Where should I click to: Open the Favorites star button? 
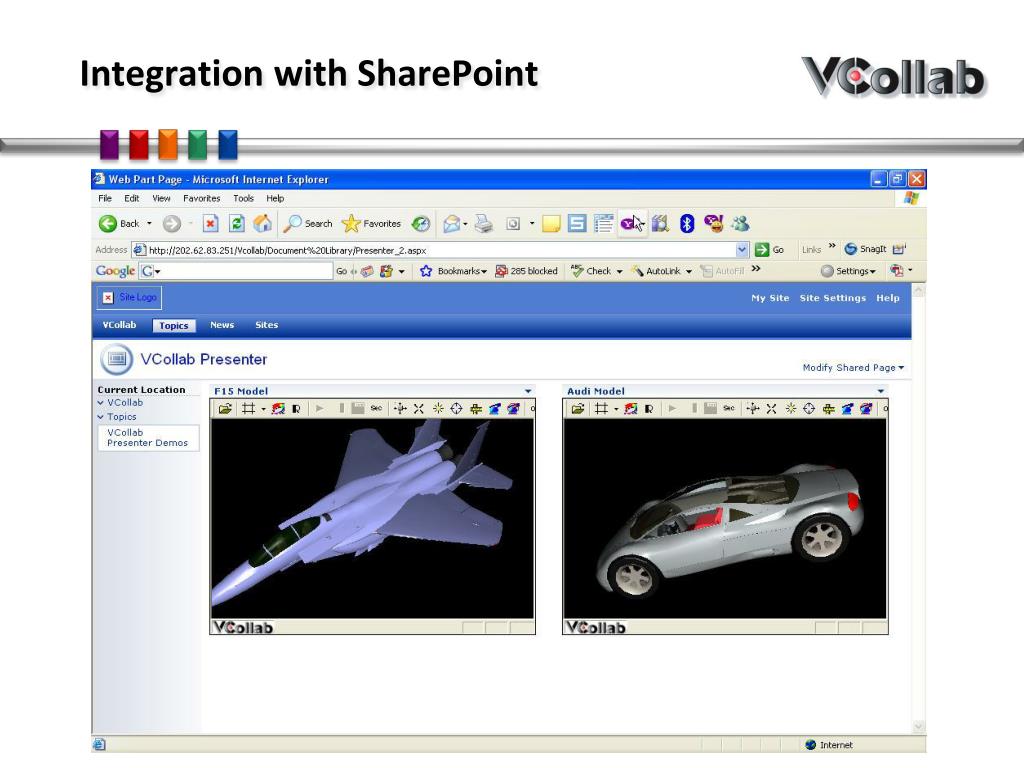point(371,224)
